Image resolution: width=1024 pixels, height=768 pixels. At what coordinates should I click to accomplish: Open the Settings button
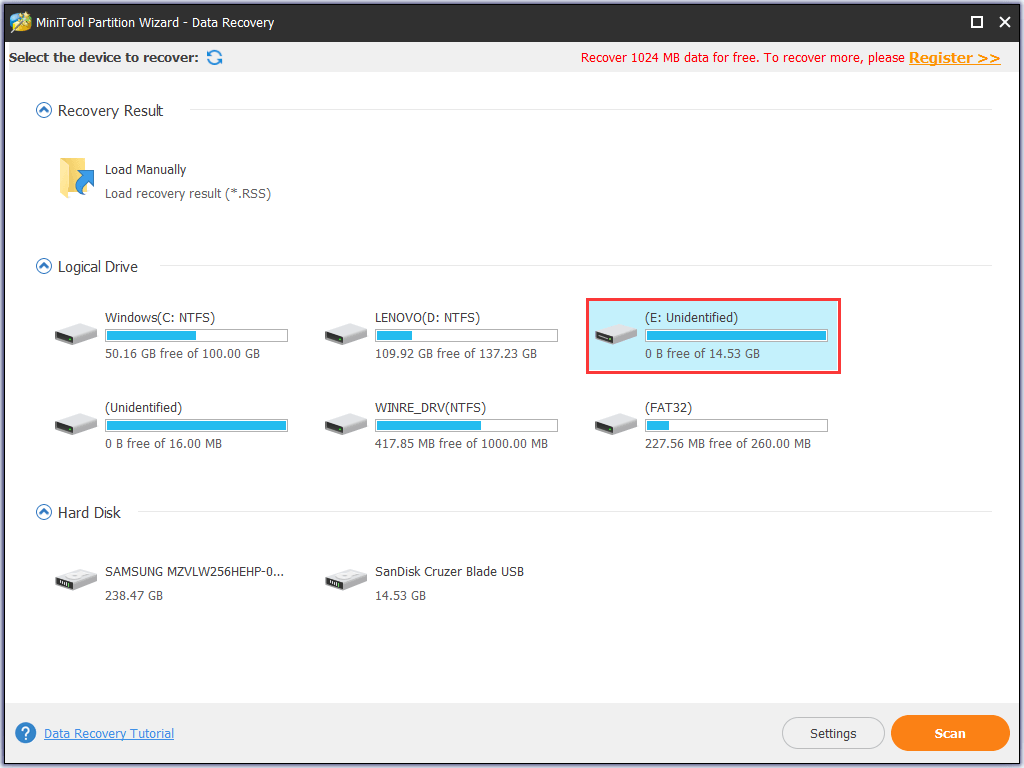[833, 733]
